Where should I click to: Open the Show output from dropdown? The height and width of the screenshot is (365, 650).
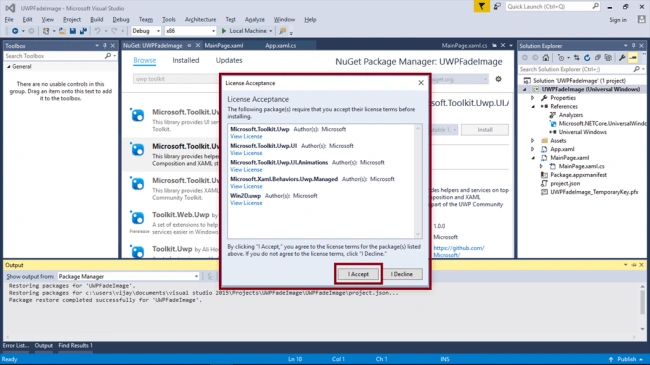(128, 276)
